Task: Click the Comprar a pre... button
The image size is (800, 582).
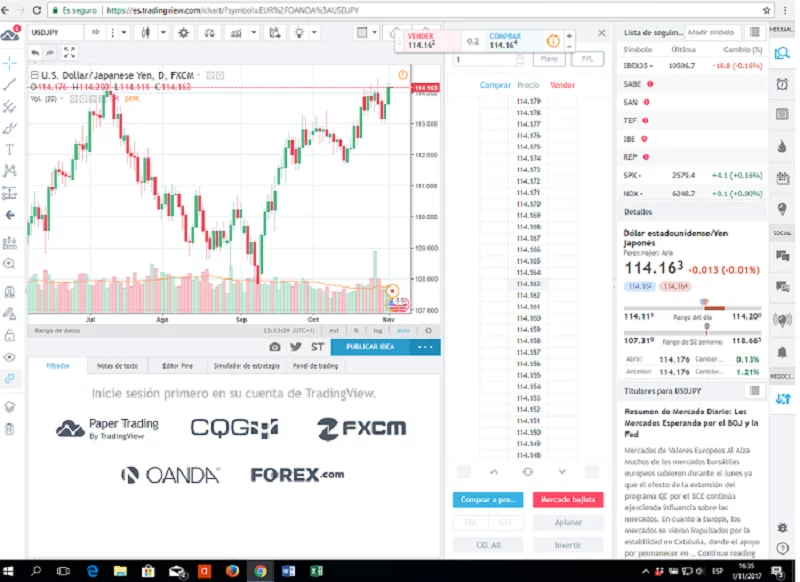Action: pyautogui.click(x=488, y=499)
